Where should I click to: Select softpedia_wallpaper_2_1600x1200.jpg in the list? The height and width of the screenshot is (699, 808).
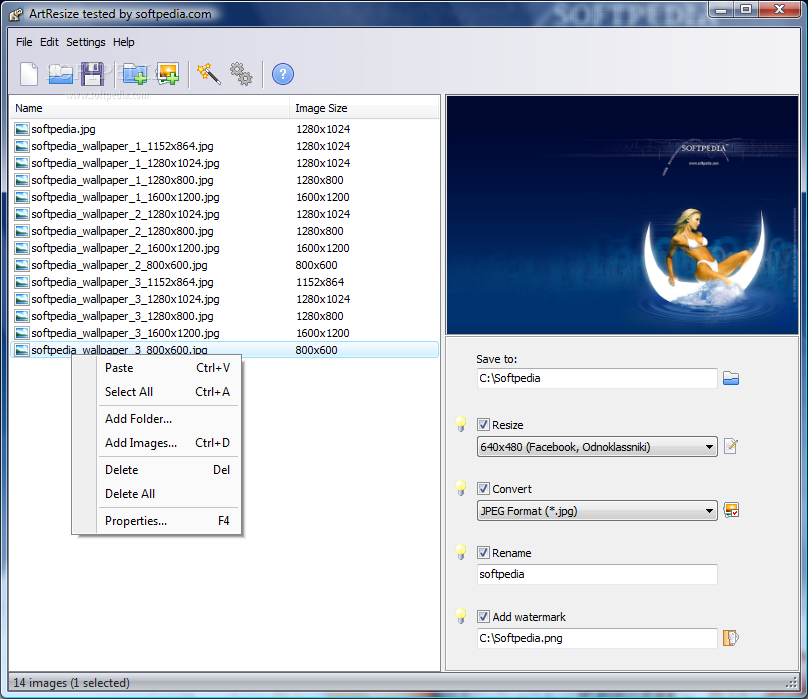pyautogui.click(x=125, y=248)
